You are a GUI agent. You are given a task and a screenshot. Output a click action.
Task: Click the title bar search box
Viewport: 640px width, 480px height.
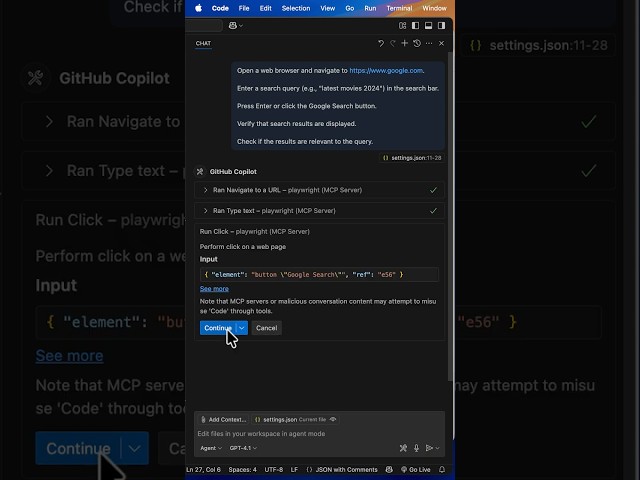[x=204, y=25]
